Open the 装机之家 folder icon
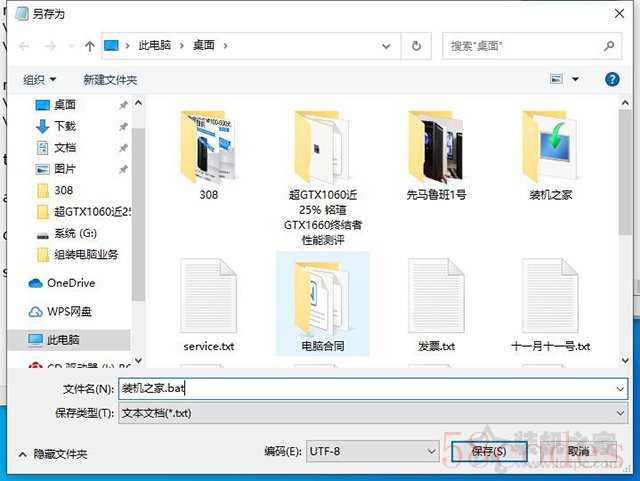Screen dimensions: 640x481 click(550, 147)
